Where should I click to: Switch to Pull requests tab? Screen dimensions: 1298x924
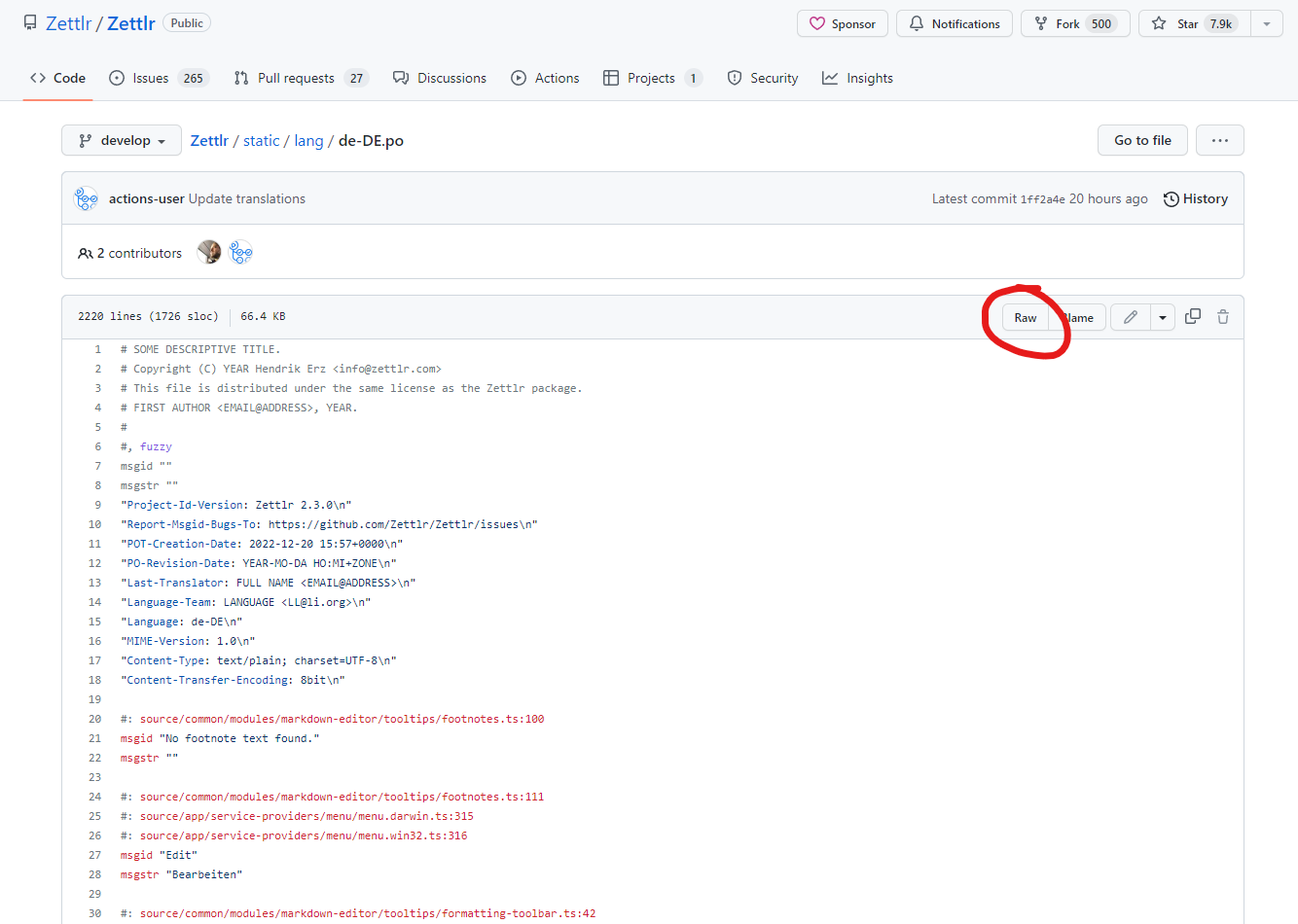click(x=301, y=78)
